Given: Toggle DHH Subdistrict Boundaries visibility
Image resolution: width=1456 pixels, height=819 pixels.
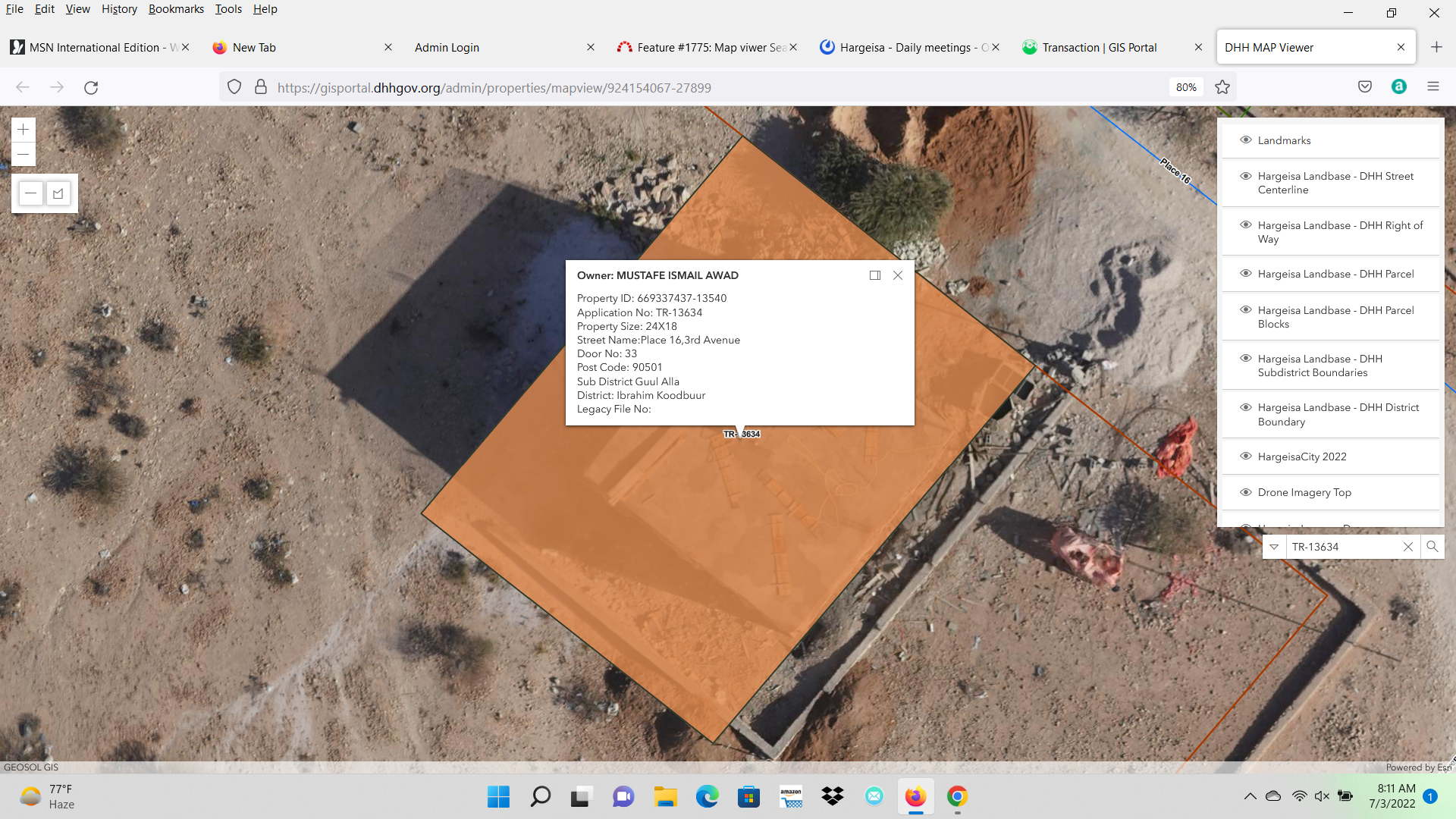Looking at the screenshot, I should pos(1245,359).
